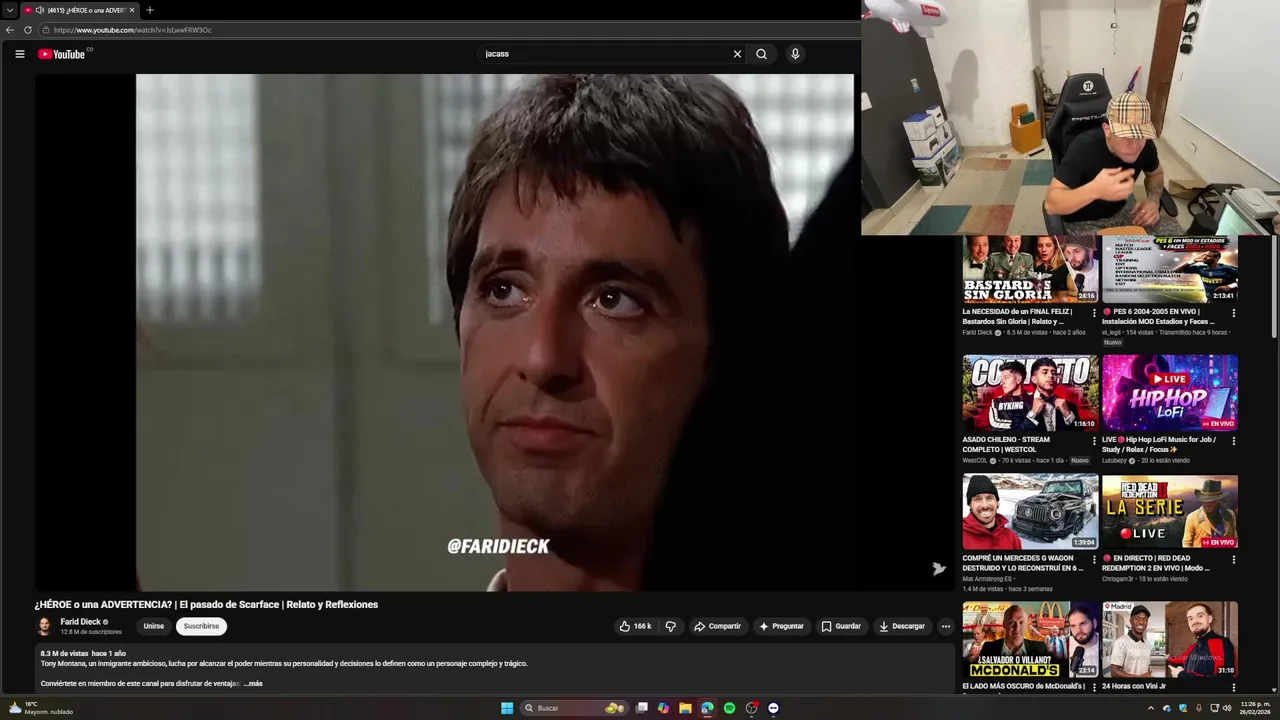Show hidden system tray icons chevron
The image size is (1280, 720).
point(1150,708)
